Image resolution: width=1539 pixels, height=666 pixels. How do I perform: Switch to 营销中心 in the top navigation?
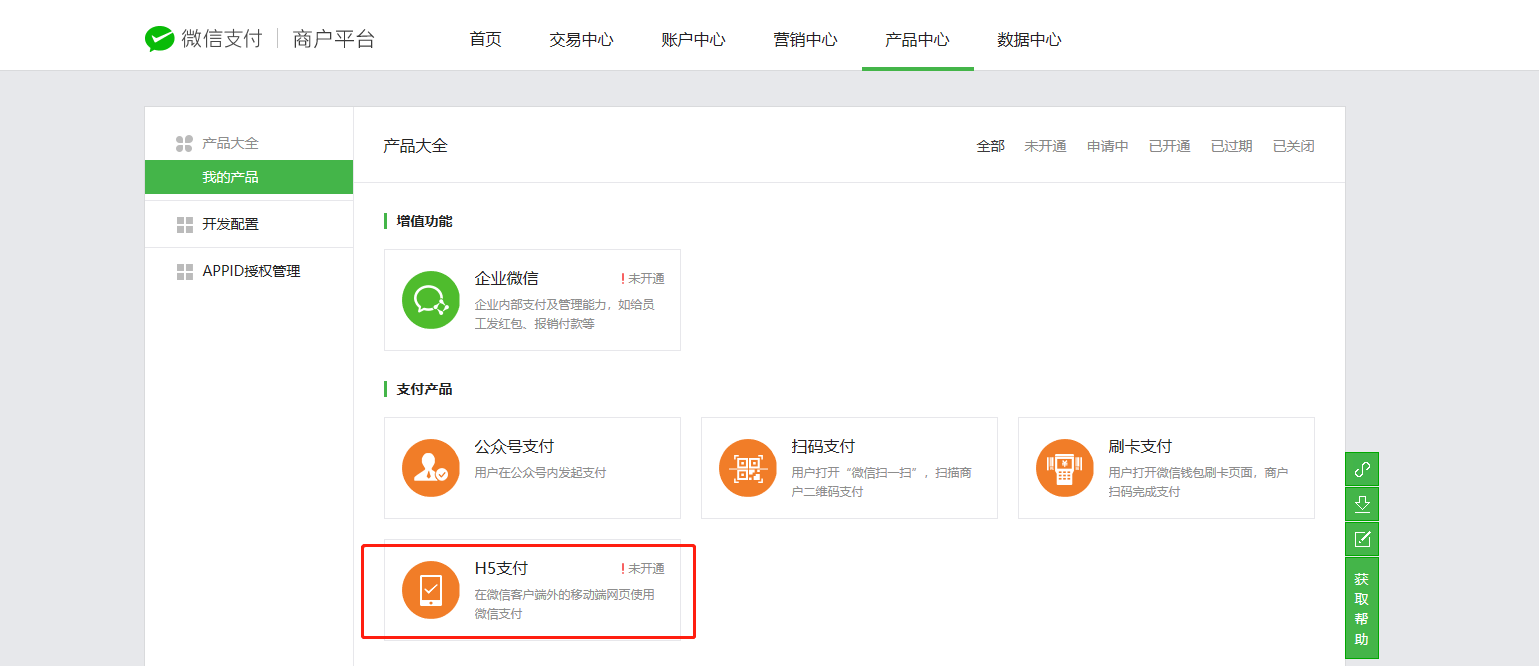805,40
